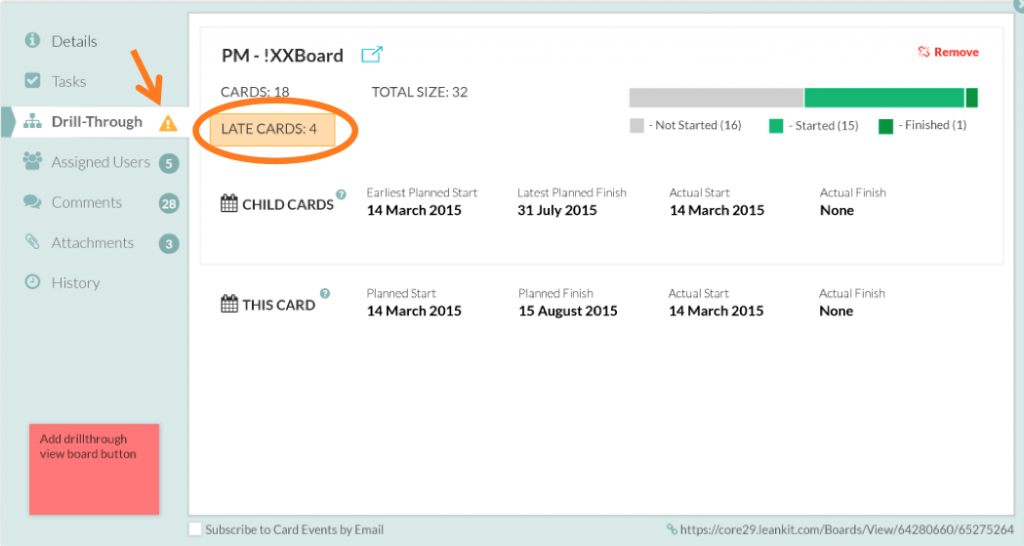Click the Child Cards calendar icon
This screenshot has width=1024, height=546.
point(229,203)
